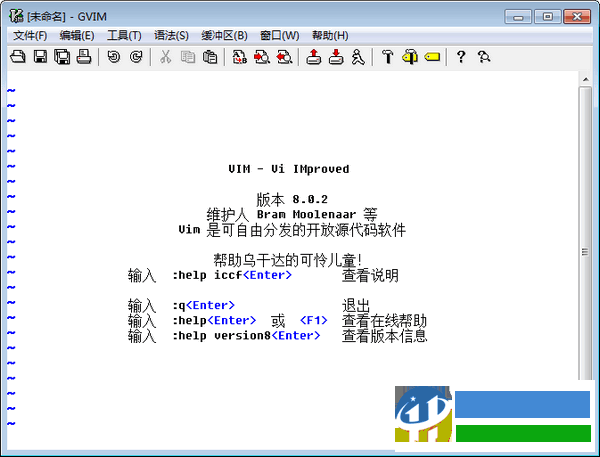Click the GVIM title bar app icon

[16, 16]
